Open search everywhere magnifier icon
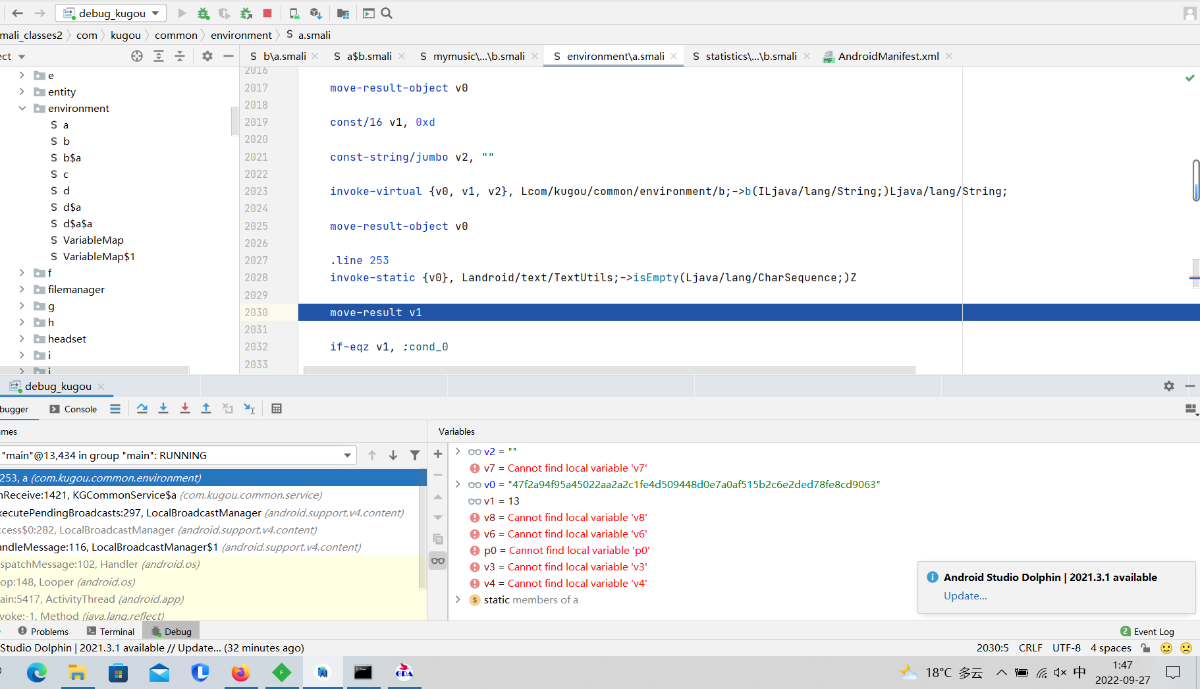1200x689 pixels. tap(387, 14)
